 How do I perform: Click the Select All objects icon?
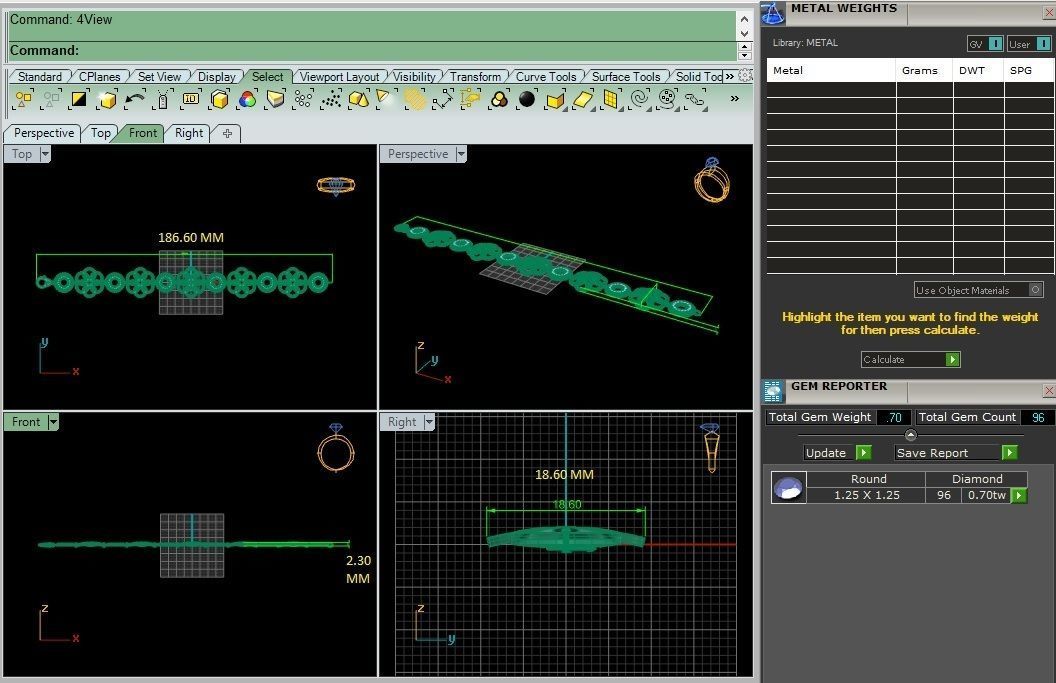pos(23,100)
